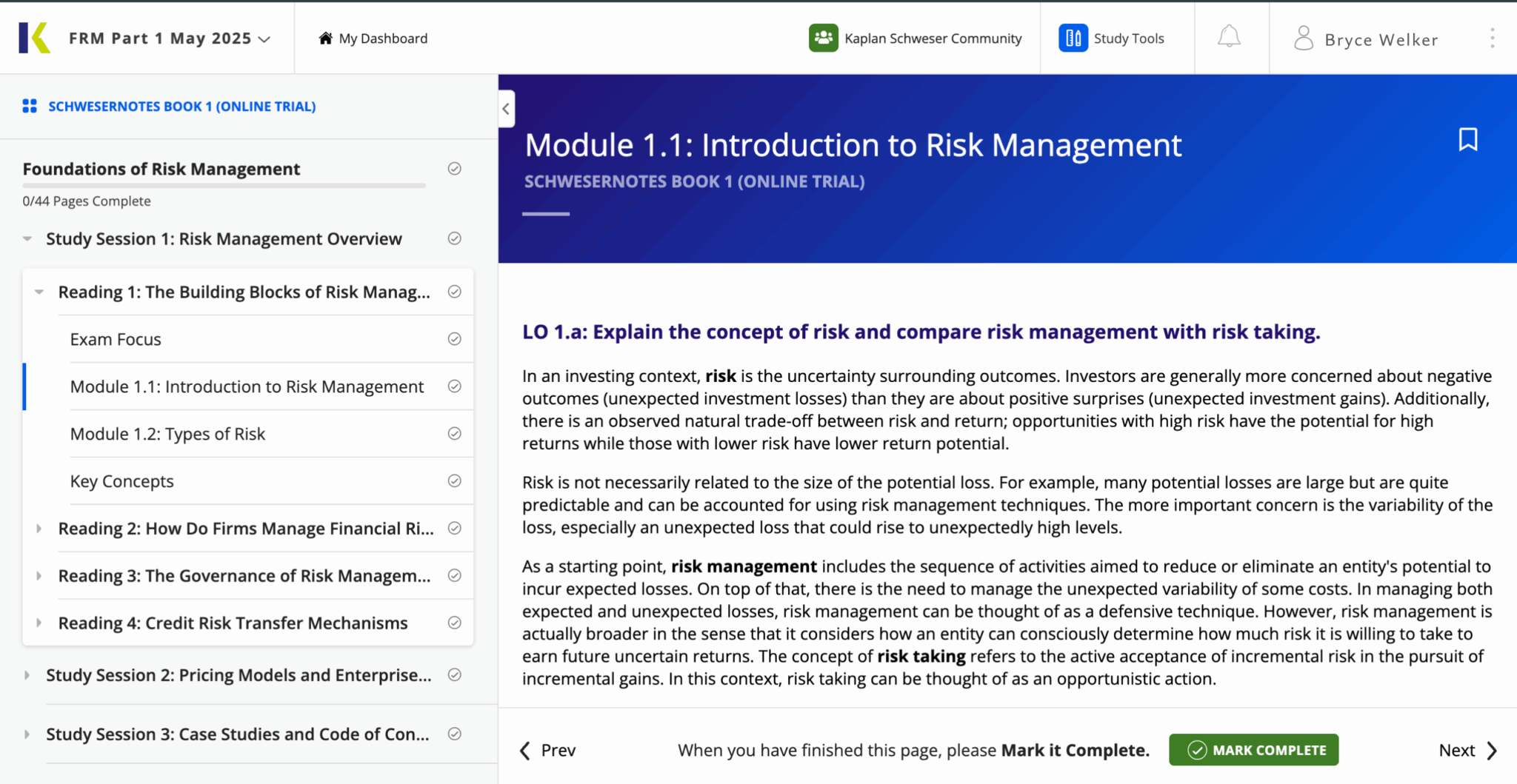Click the notifications bell icon
Screen dimensions: 1517x784
[1229, 37]
